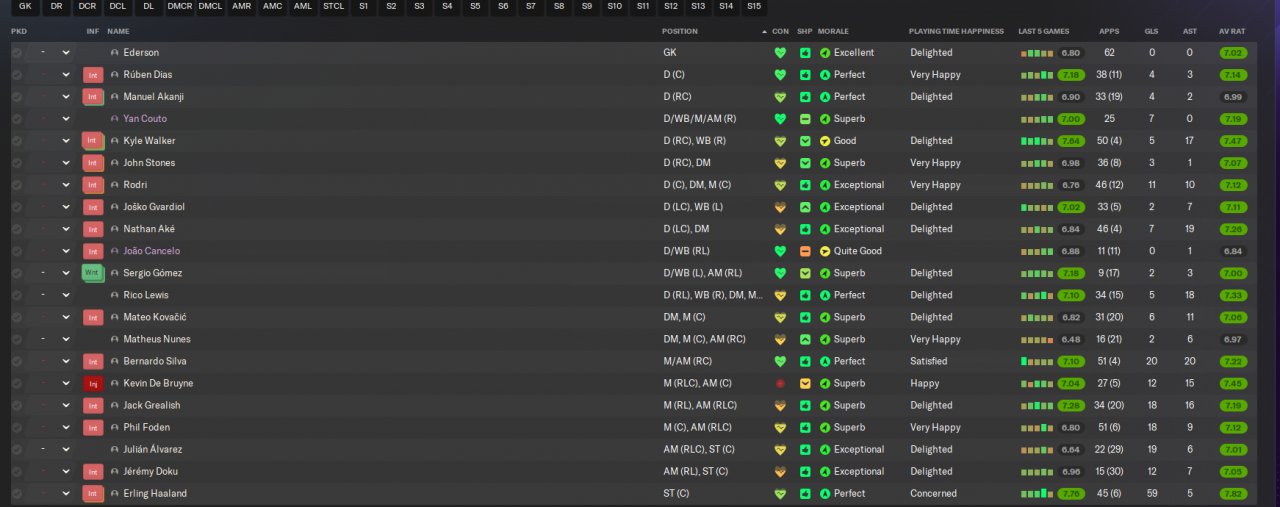This screenshot has width=1280, height=507.
Task: Click Rodri's Int information badge
Action: [x=93, y=185]
